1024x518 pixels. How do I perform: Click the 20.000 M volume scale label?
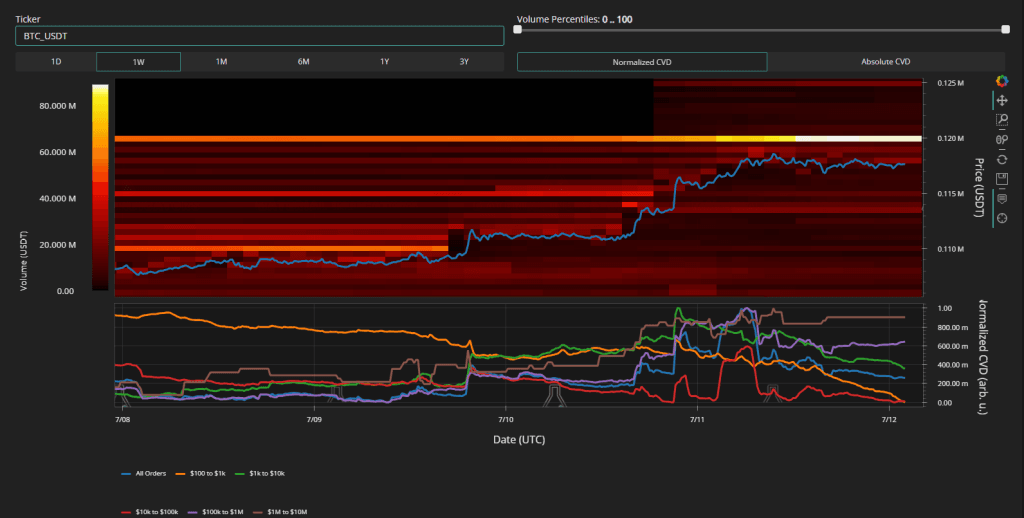click(x=59, y=245)
